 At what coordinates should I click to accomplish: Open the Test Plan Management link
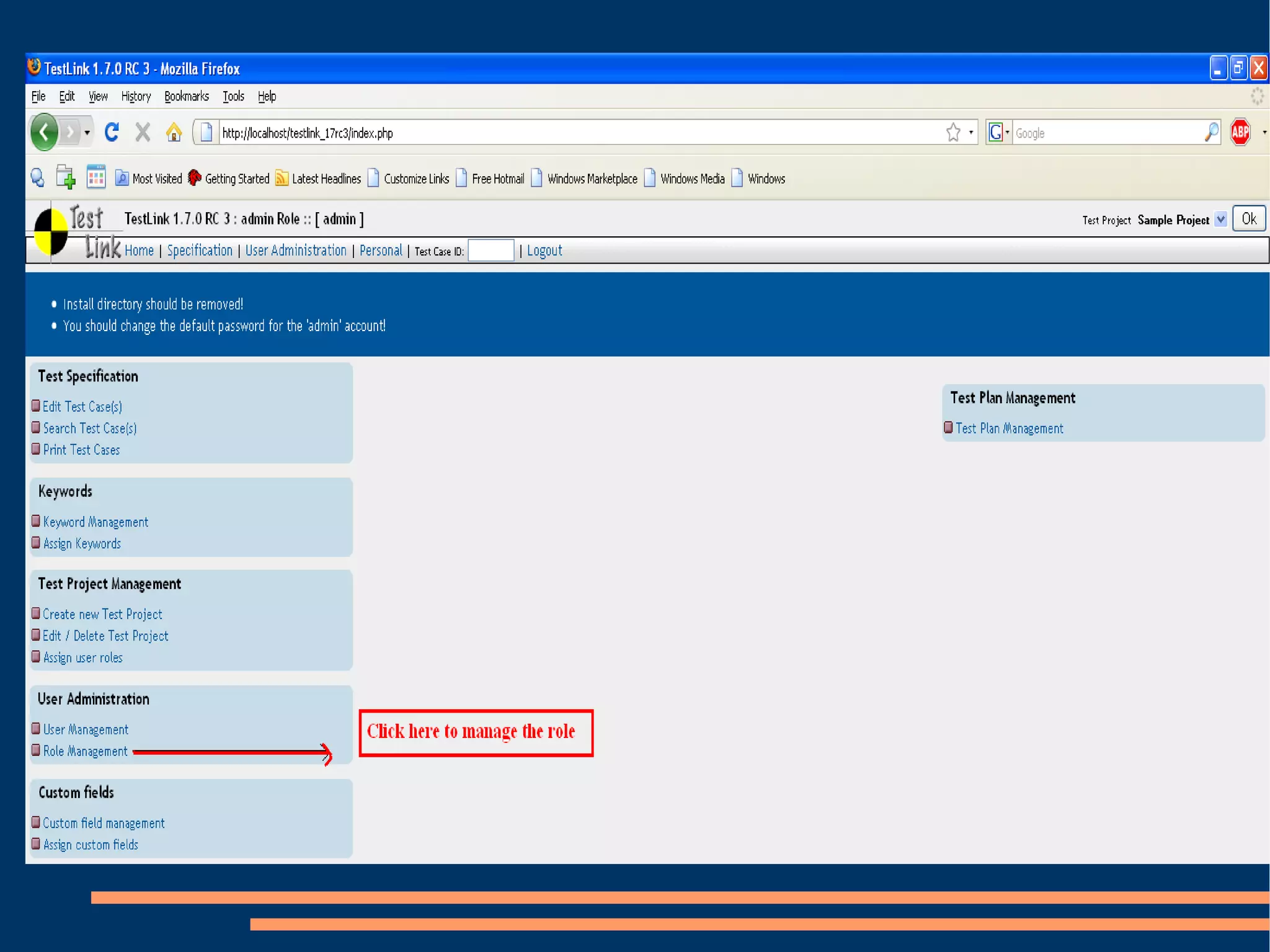(1010, 429)
